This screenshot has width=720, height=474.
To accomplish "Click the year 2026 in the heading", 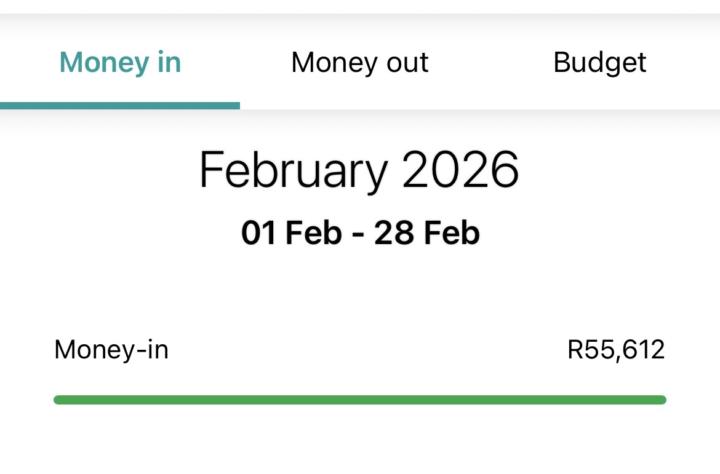I will click(461, 170).
